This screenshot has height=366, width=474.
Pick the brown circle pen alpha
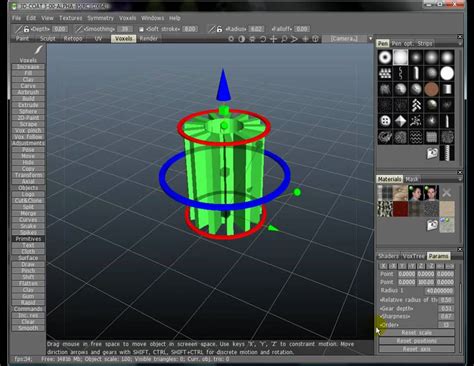pos(431,89)
